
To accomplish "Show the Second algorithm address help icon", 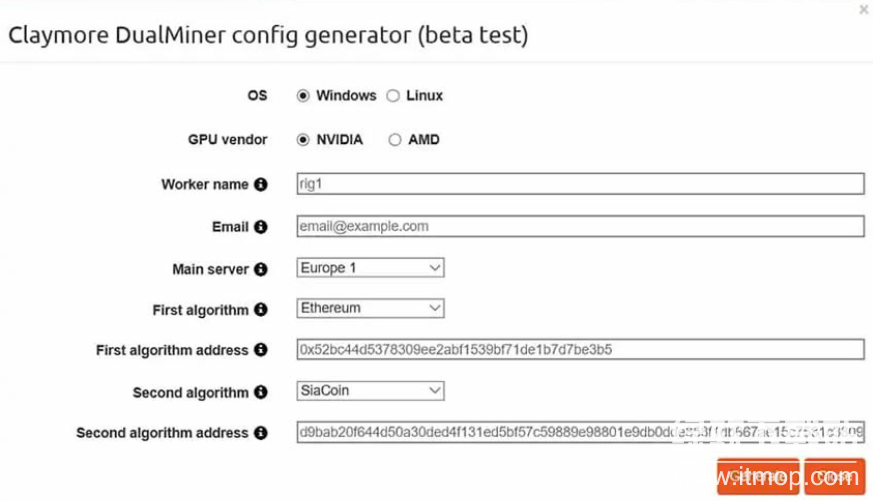I will click(x=261, y=433).
